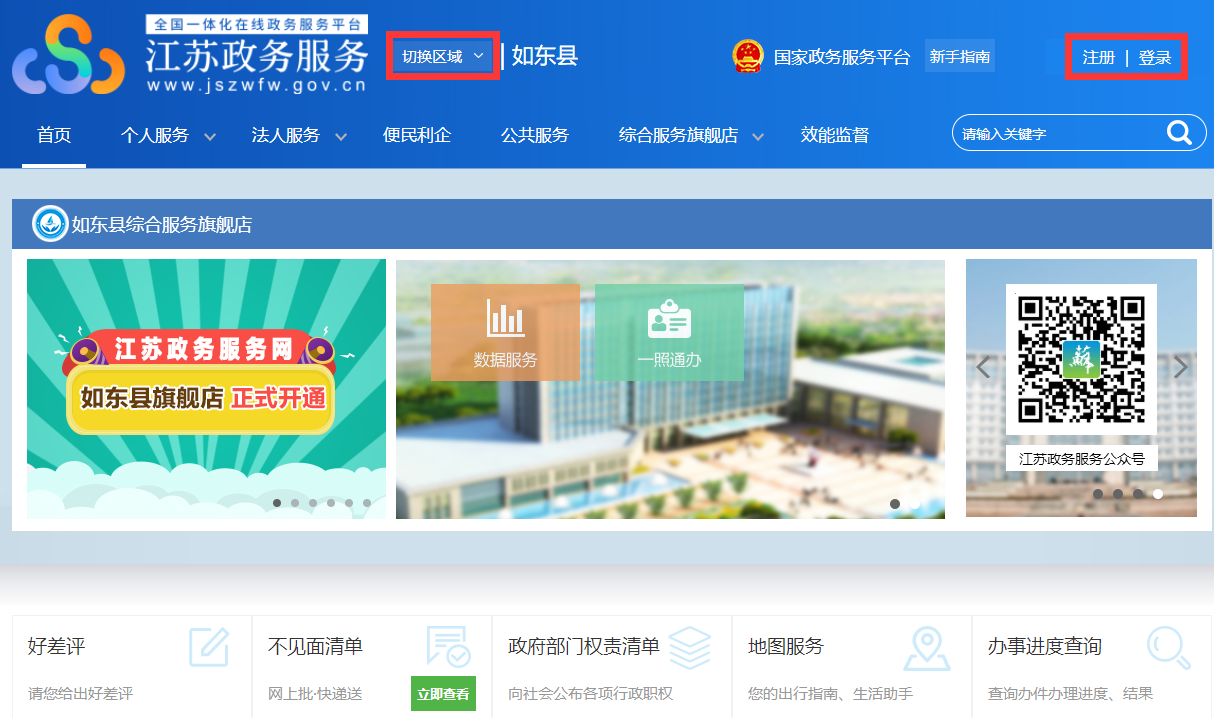
Task: Click the search magnifier icon
Action: (x=1180, y=133)
